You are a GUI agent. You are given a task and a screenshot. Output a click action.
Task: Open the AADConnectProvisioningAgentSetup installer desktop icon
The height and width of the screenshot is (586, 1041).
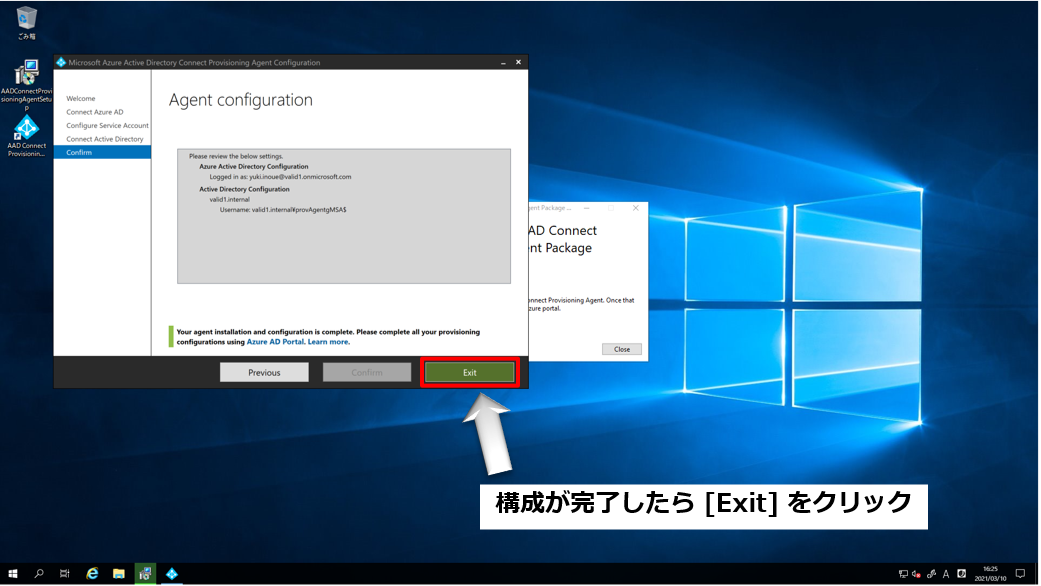coord(27,84)
